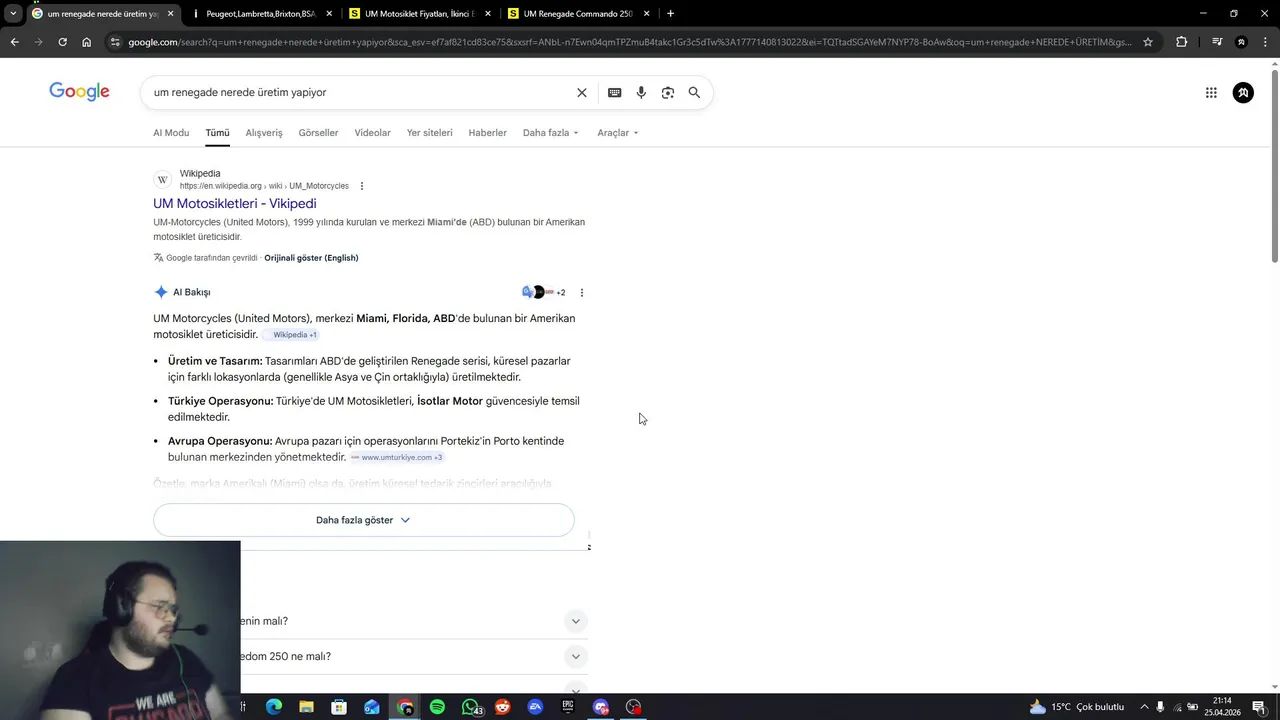Select the Videolar search tab

[x=372, y=133]
